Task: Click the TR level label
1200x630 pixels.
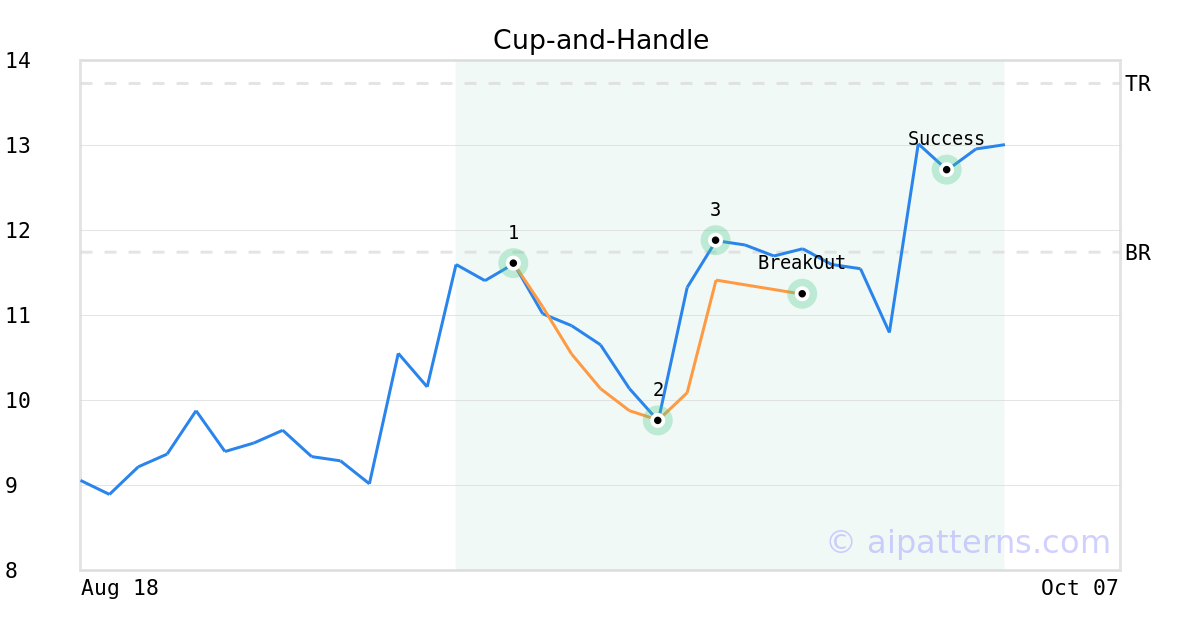Action: point(1137,84)
